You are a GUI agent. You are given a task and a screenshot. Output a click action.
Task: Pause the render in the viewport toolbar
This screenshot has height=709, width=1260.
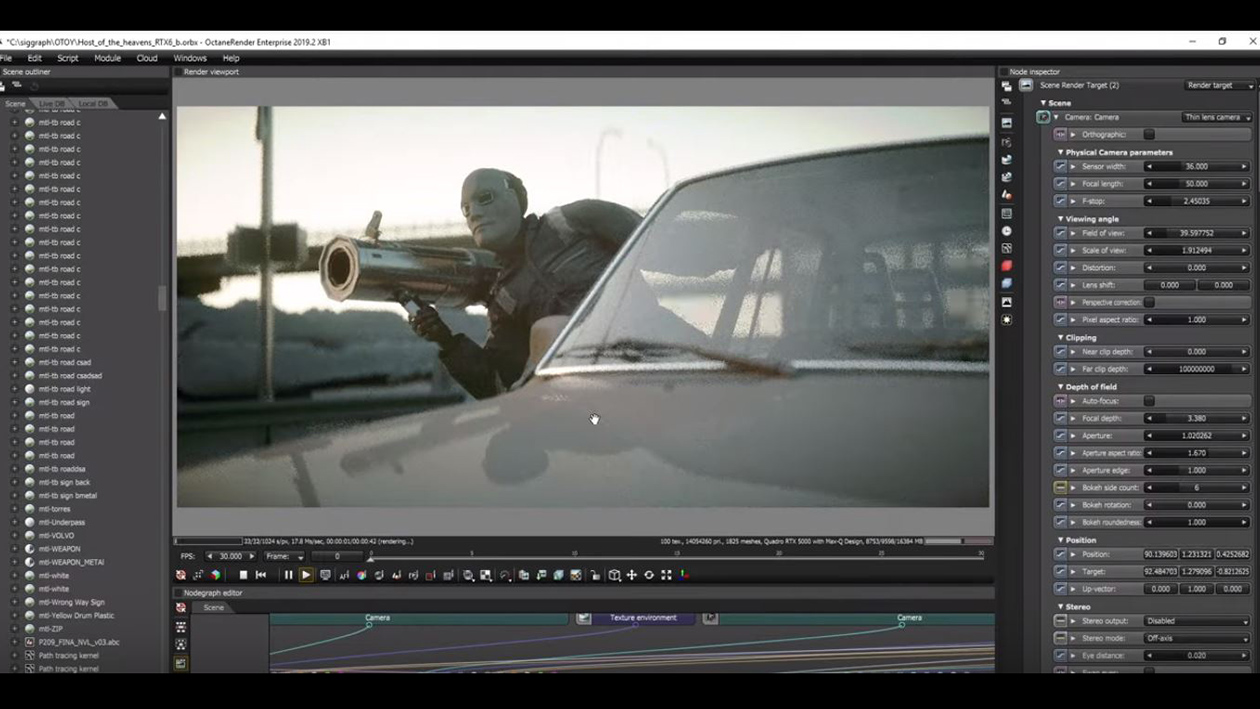[288, 575]
